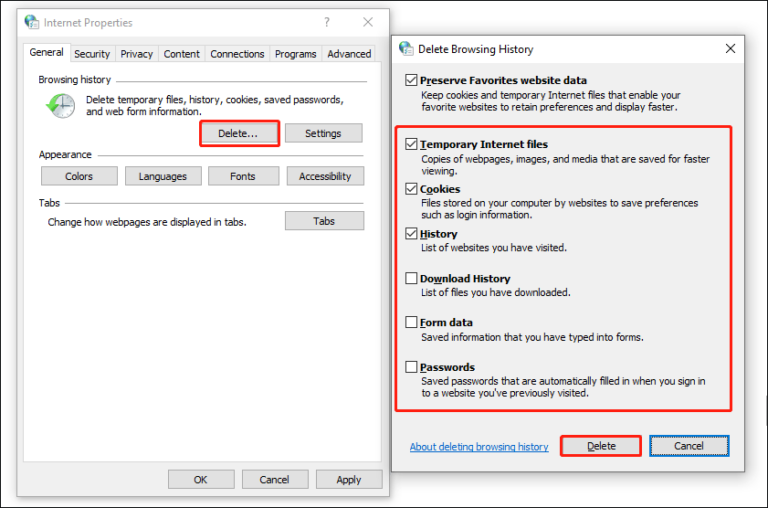
Task: Click the 'Browsing history' section heading
Action: tap(75, 79)
